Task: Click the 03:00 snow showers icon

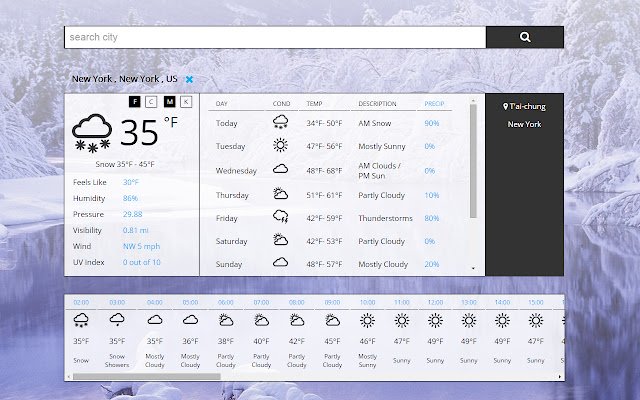Action: [117, 319]
